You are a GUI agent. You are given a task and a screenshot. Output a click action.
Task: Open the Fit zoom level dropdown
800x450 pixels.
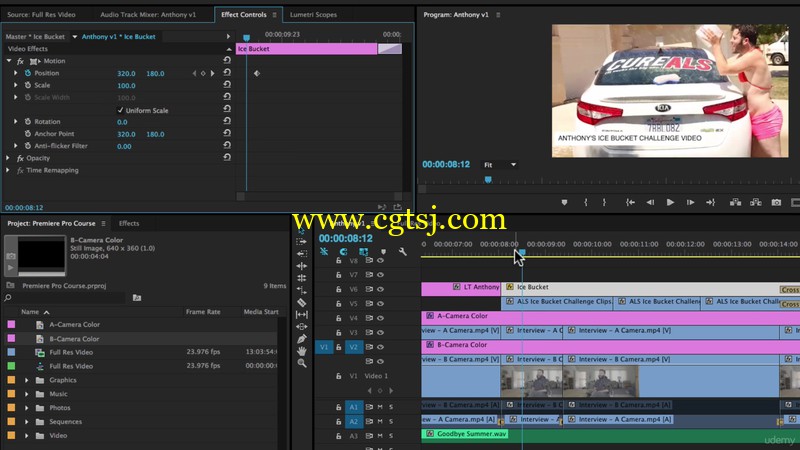pyautogui.click(x=500, y=165)
